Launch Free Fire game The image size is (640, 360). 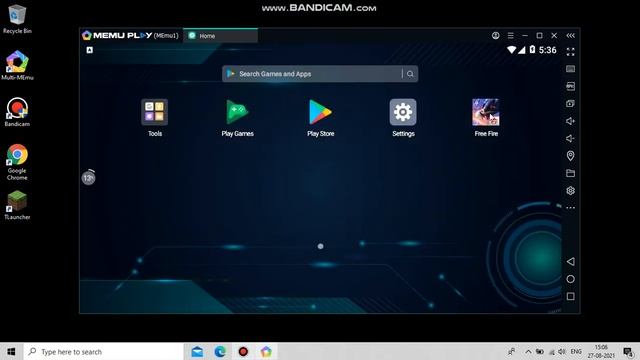486,112
